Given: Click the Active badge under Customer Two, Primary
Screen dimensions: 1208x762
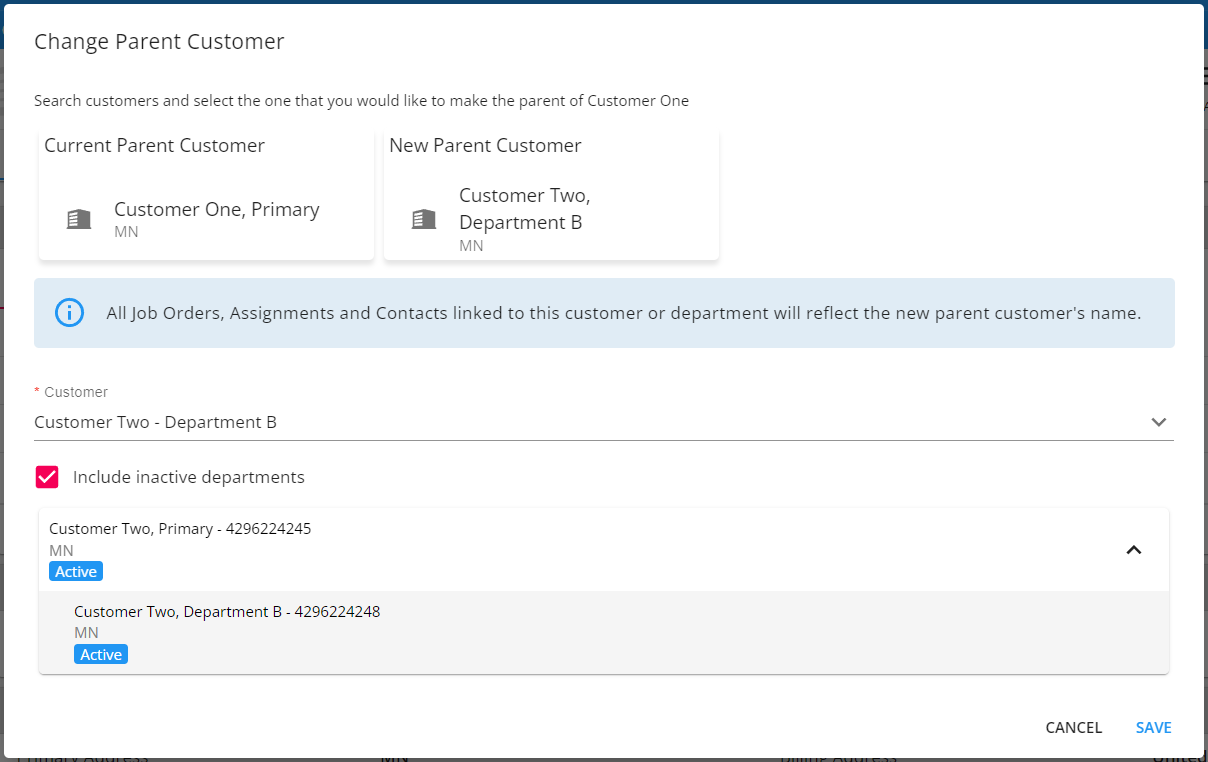Looking at the screenshot, I should [x=76, y=572].
